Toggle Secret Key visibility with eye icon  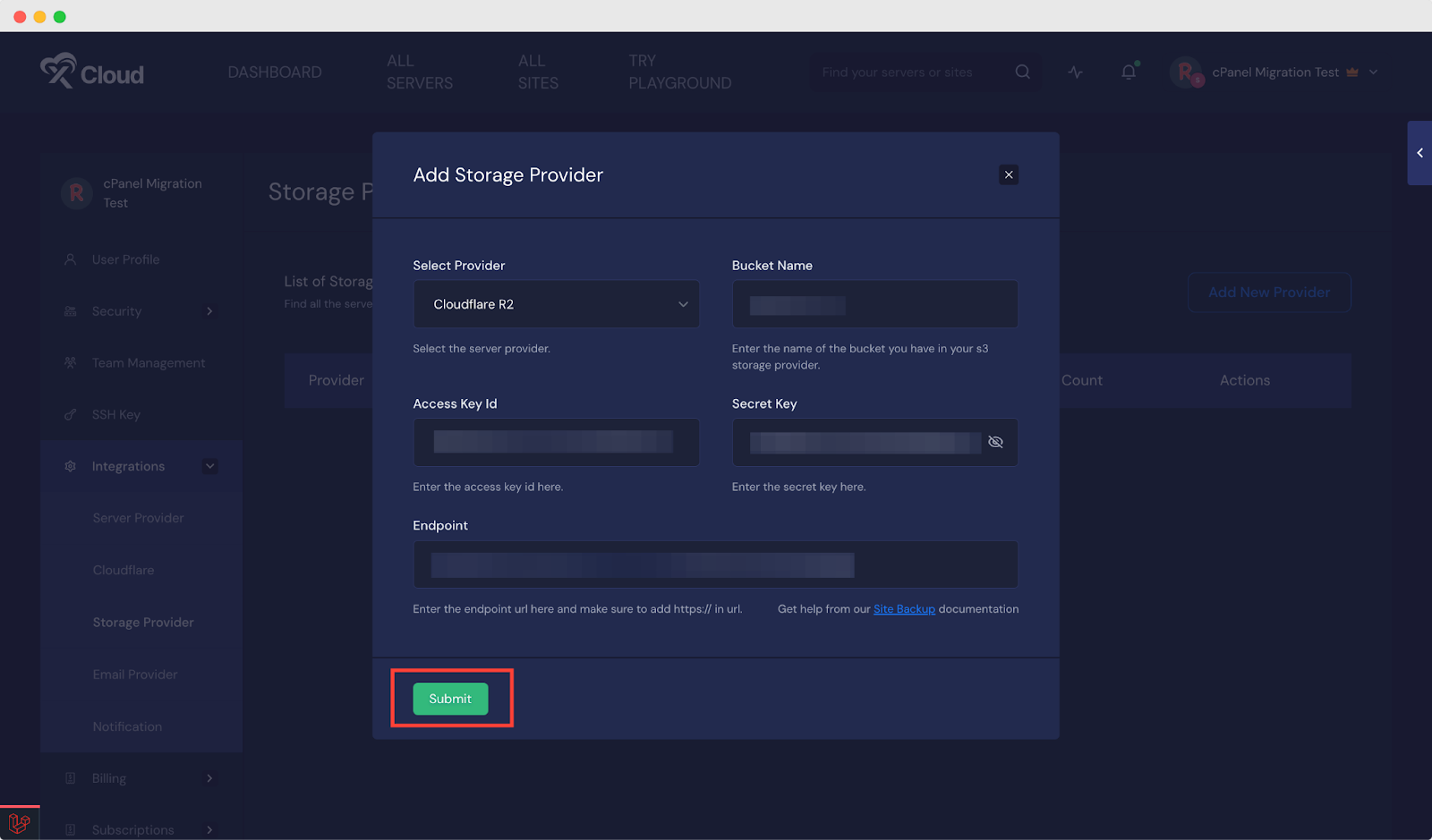point(995,441)
